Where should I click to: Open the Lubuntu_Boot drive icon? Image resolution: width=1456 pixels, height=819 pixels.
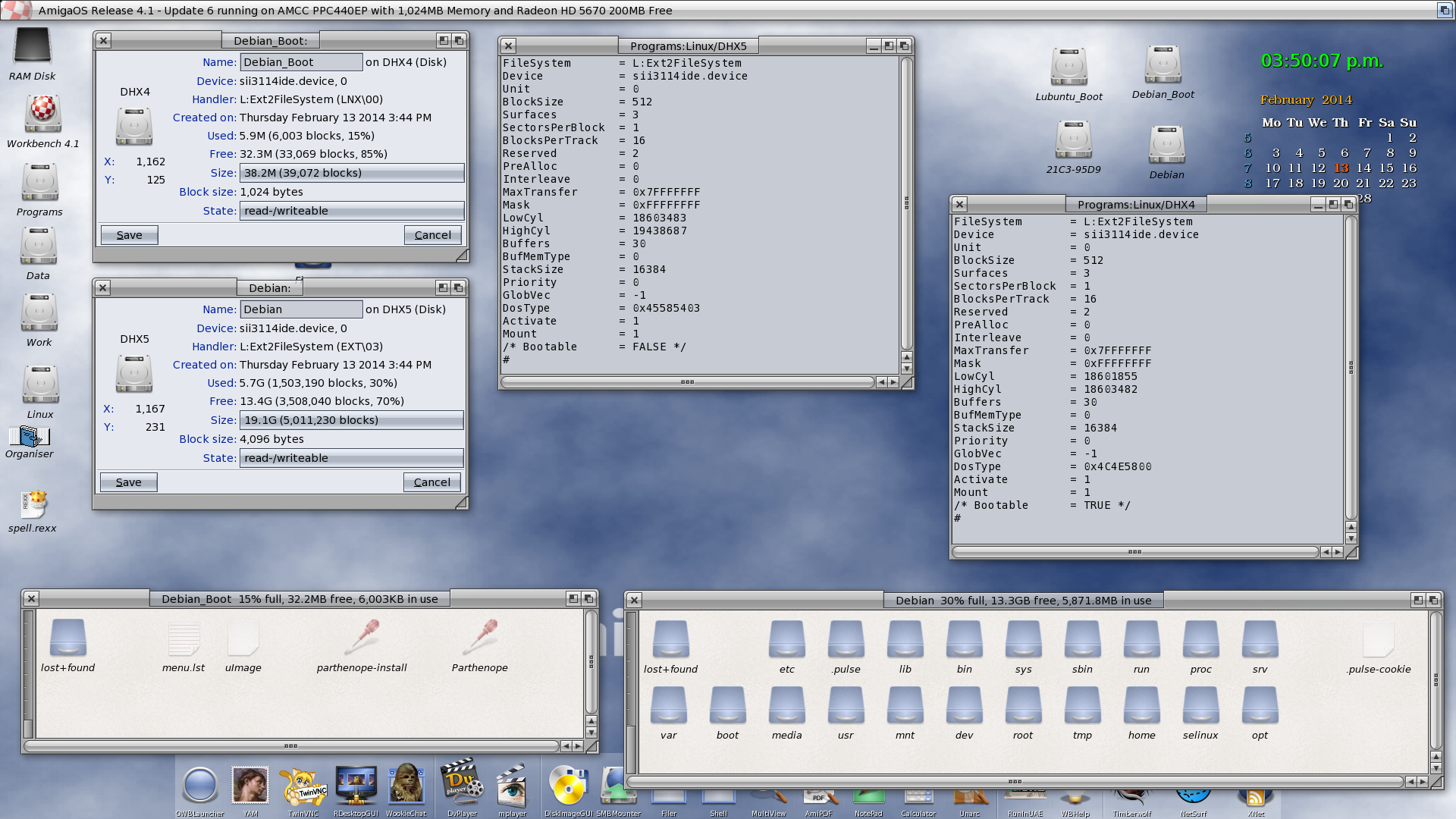click(1068, 68)
